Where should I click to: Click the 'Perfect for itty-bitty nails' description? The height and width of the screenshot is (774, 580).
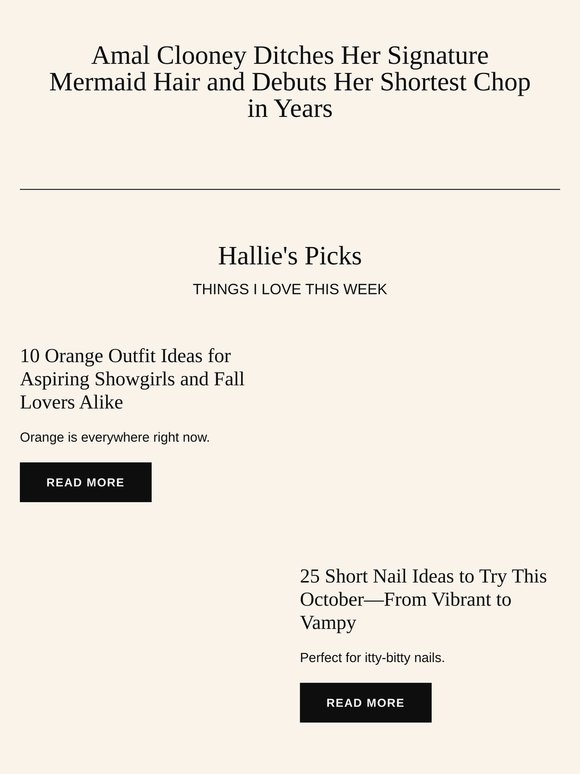[x=372, y=658]
